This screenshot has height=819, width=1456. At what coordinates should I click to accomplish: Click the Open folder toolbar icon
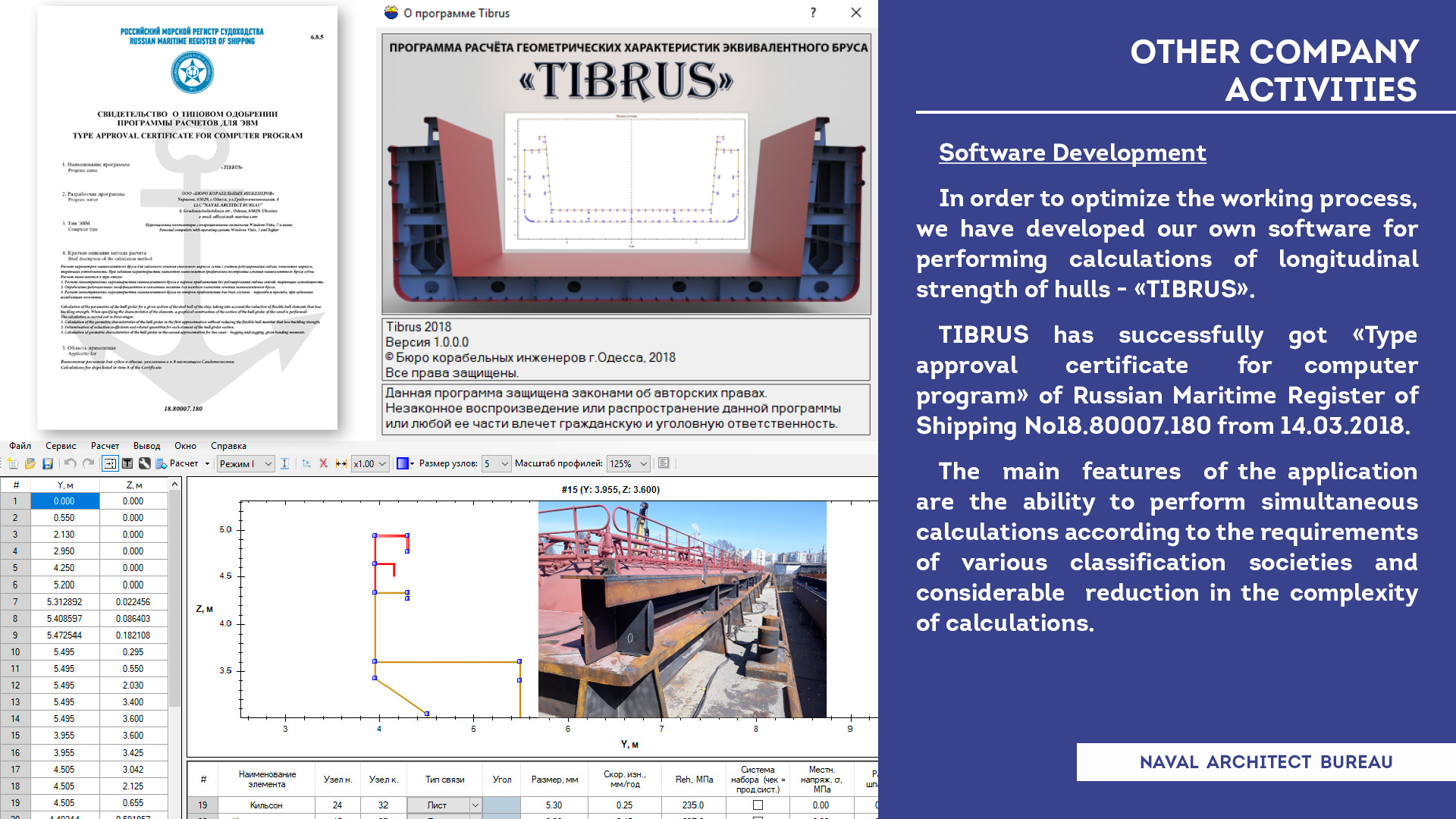point(30,463)
